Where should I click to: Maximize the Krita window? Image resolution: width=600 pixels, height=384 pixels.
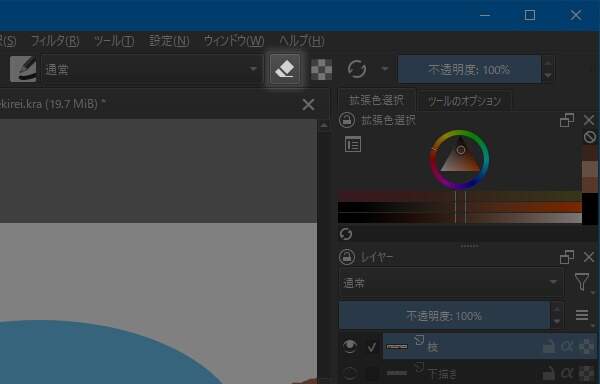(530, 15)
